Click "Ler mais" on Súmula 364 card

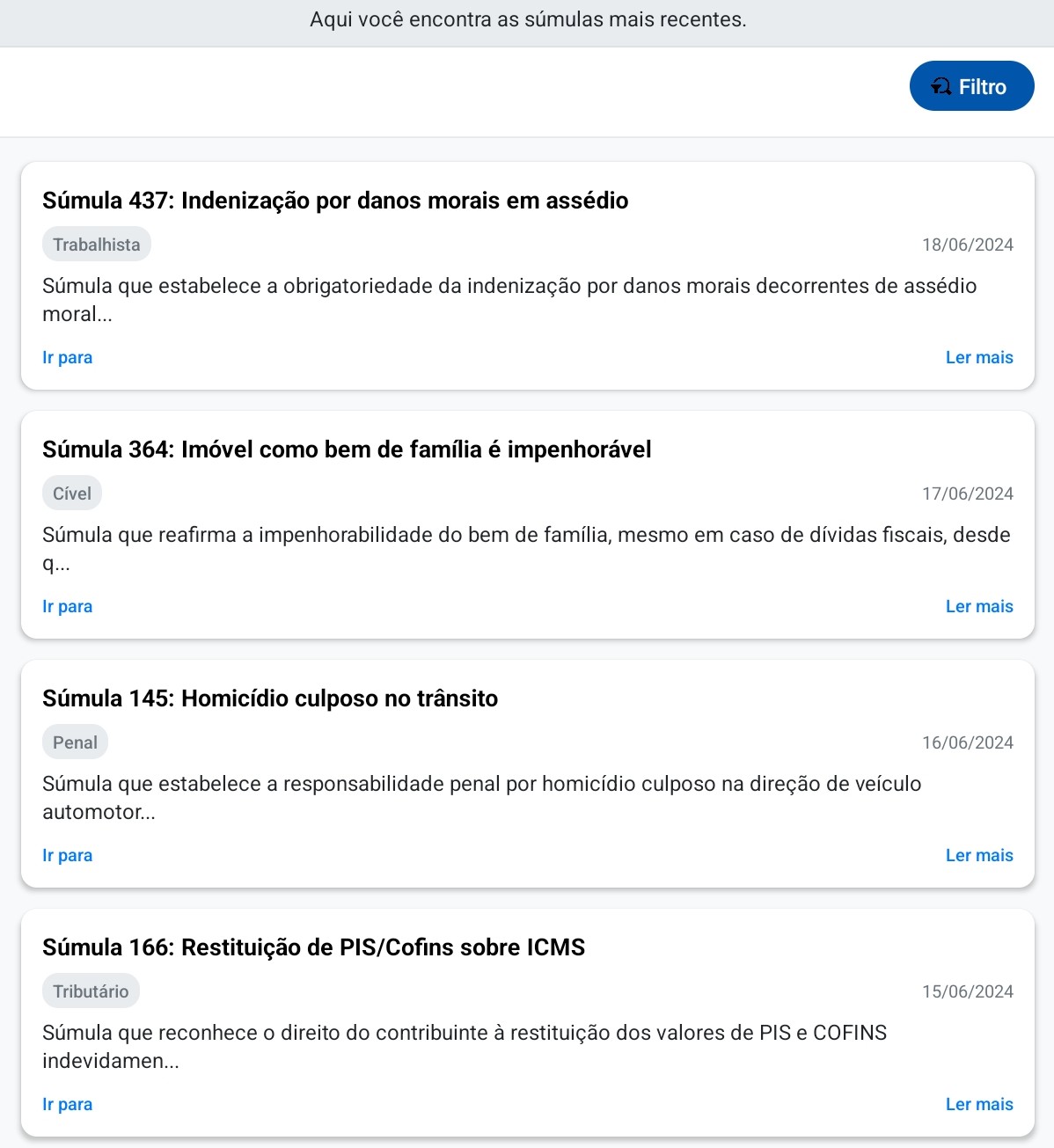click(979, 607)
